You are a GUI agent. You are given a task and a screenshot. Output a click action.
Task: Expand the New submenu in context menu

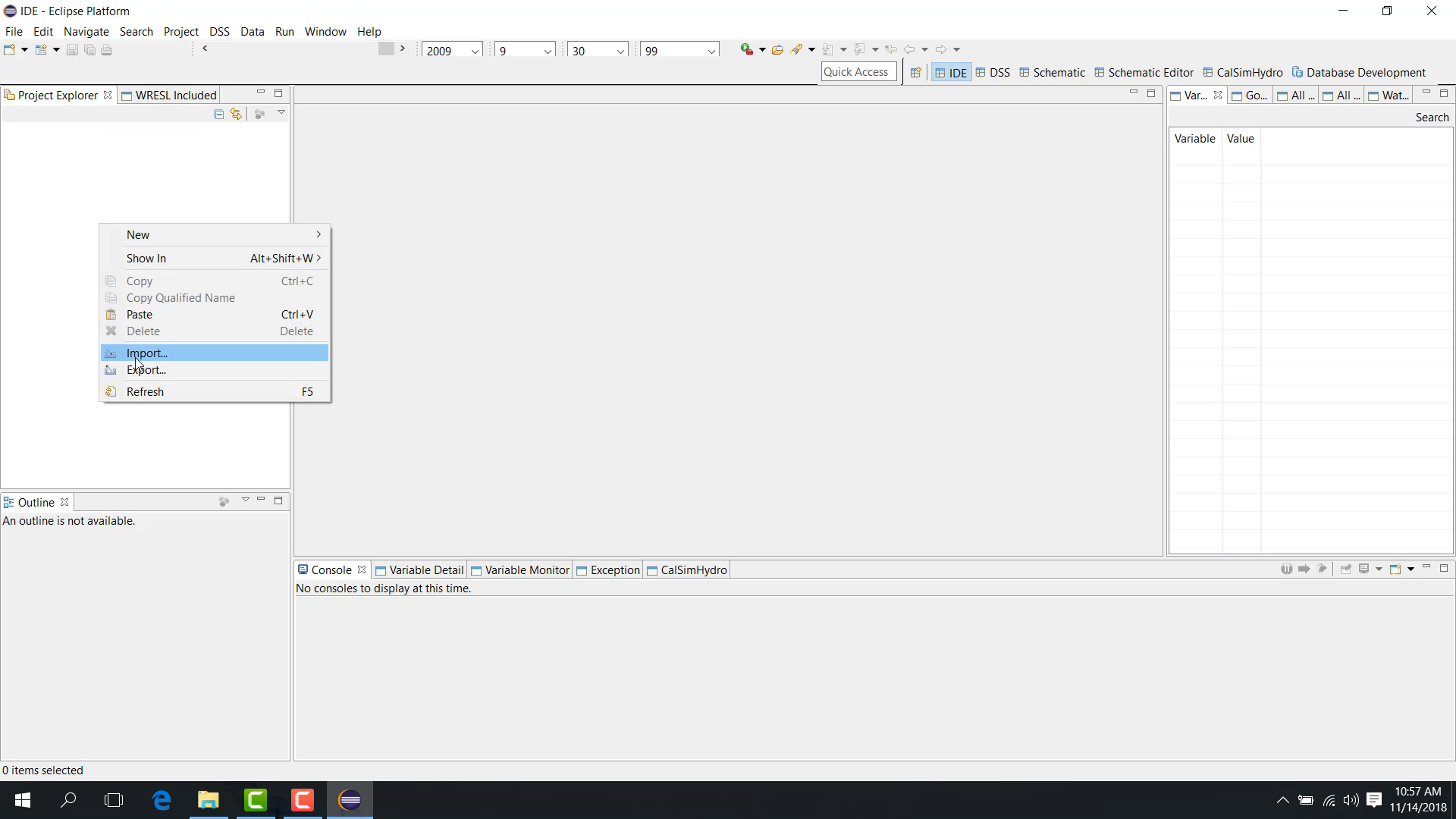click(x=215, y=235)
